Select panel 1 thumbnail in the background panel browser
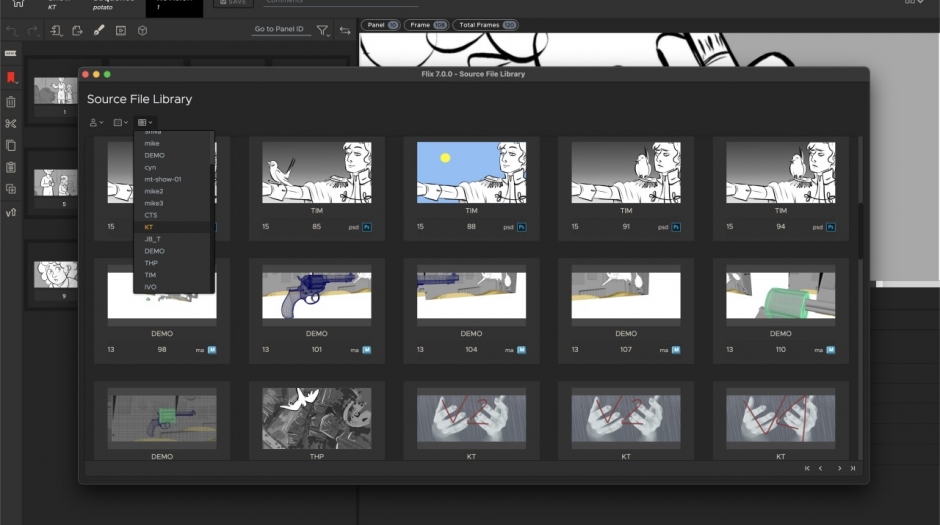Image resolution: width=940 pixels, height=525 pixels. coord(56,91)
